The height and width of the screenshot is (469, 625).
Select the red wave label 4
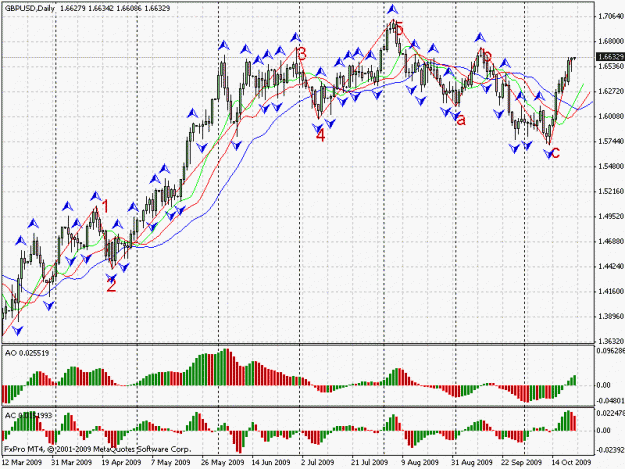pyautogui.click(x=320, y=135)
